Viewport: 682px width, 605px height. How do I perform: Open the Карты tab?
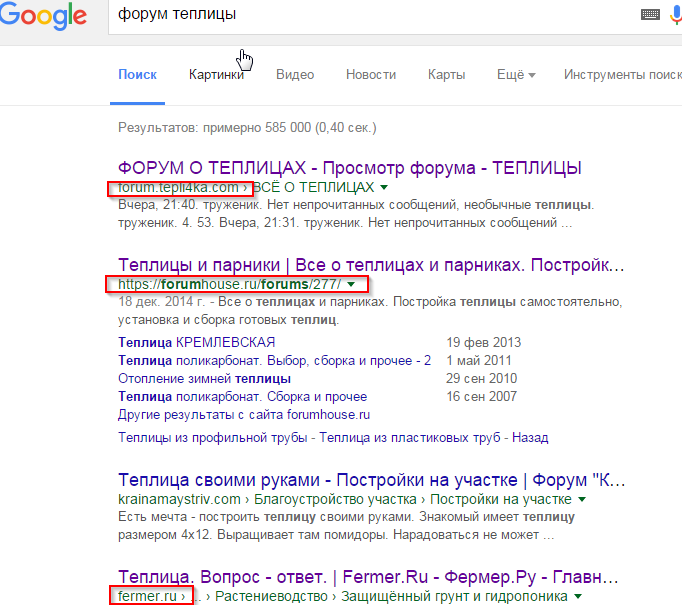click(446, 74)
